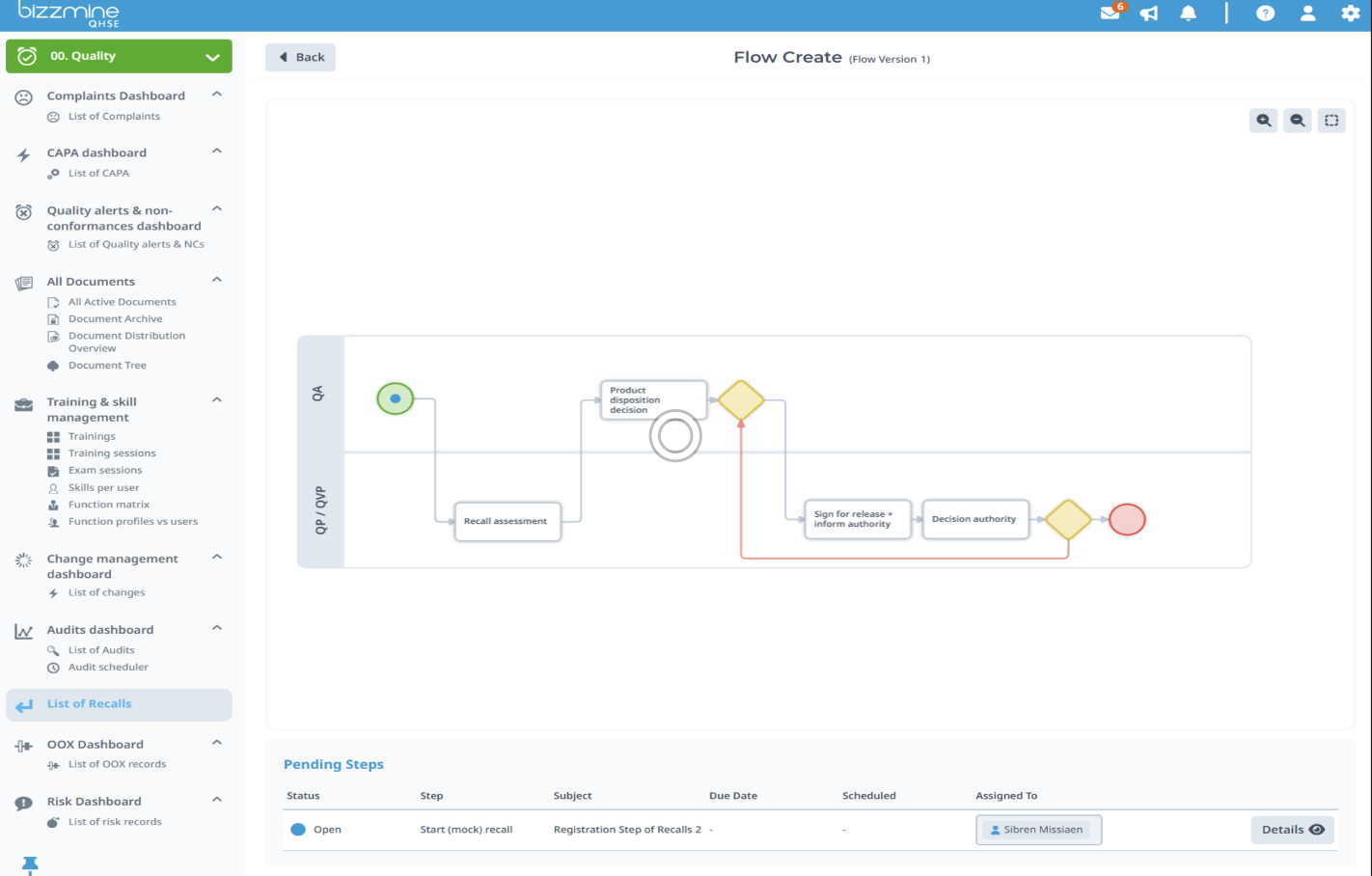Open Trainings list
Screen dimensions: 1372x876
92,437
